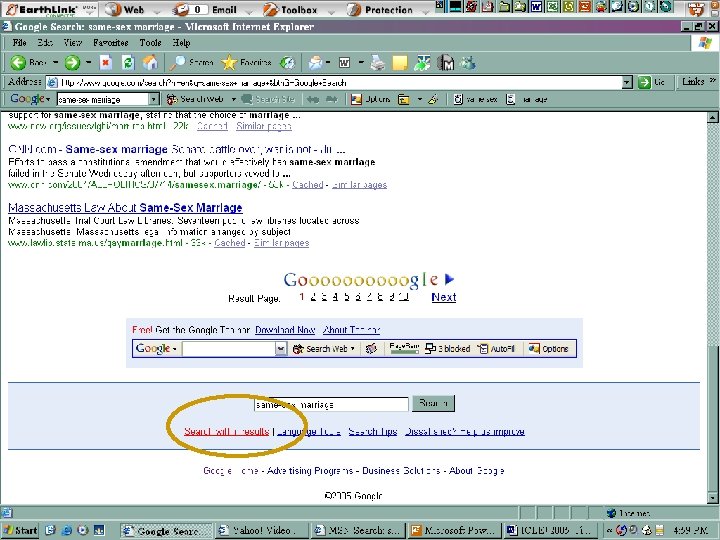Click the Mail envelope icon

(x=315, y=62)
